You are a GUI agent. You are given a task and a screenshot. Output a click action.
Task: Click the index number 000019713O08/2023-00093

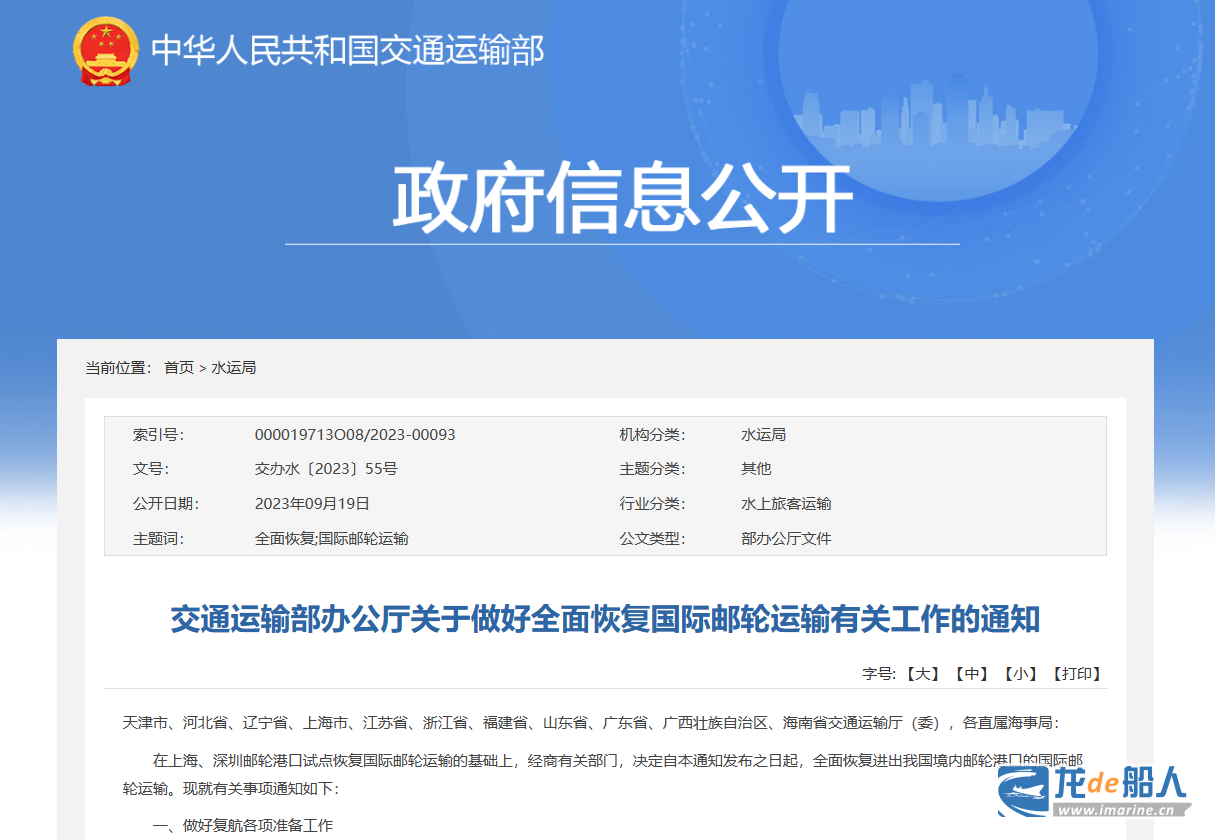coord(355,435)
